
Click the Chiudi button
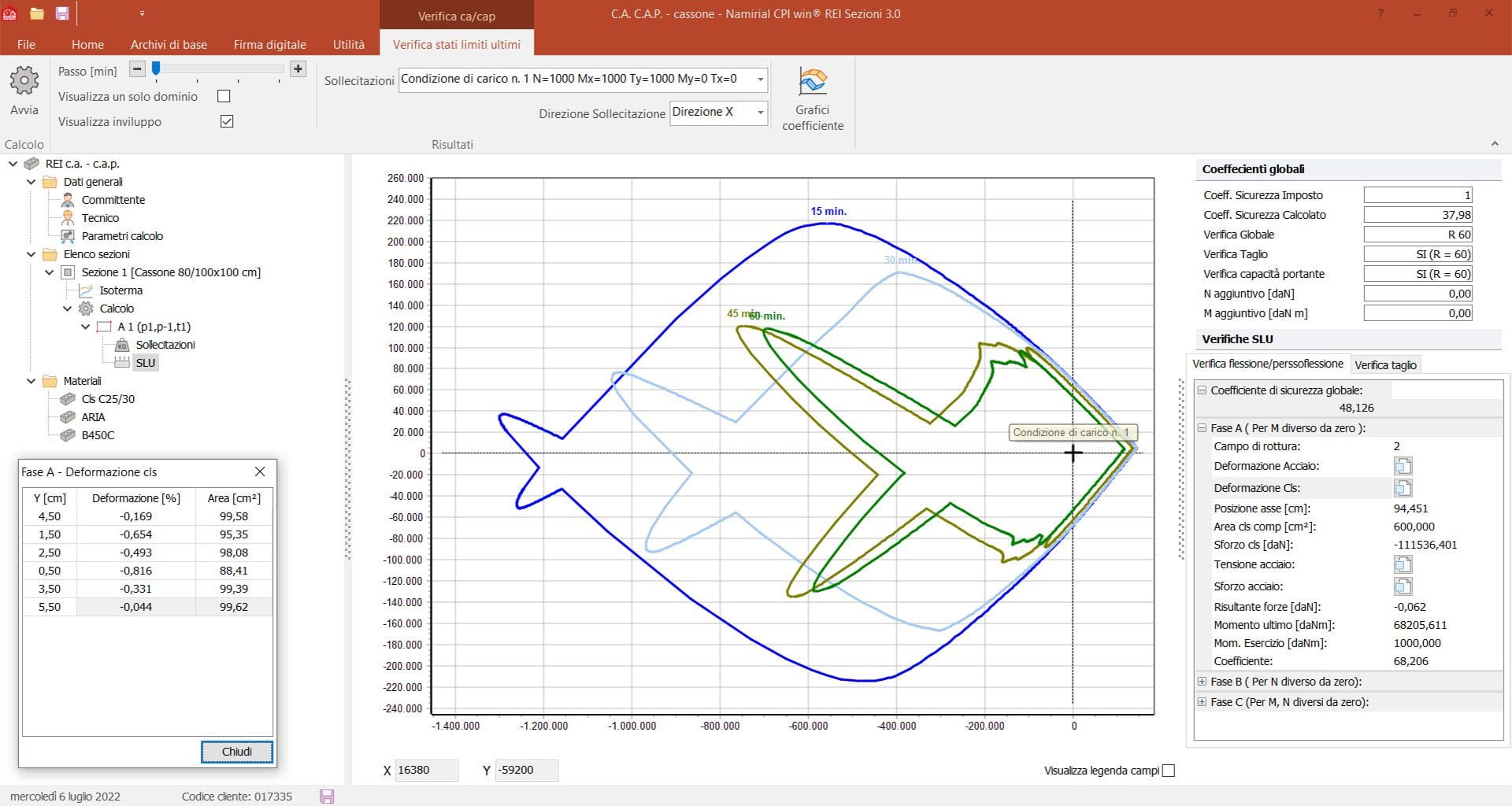(236, 752)
